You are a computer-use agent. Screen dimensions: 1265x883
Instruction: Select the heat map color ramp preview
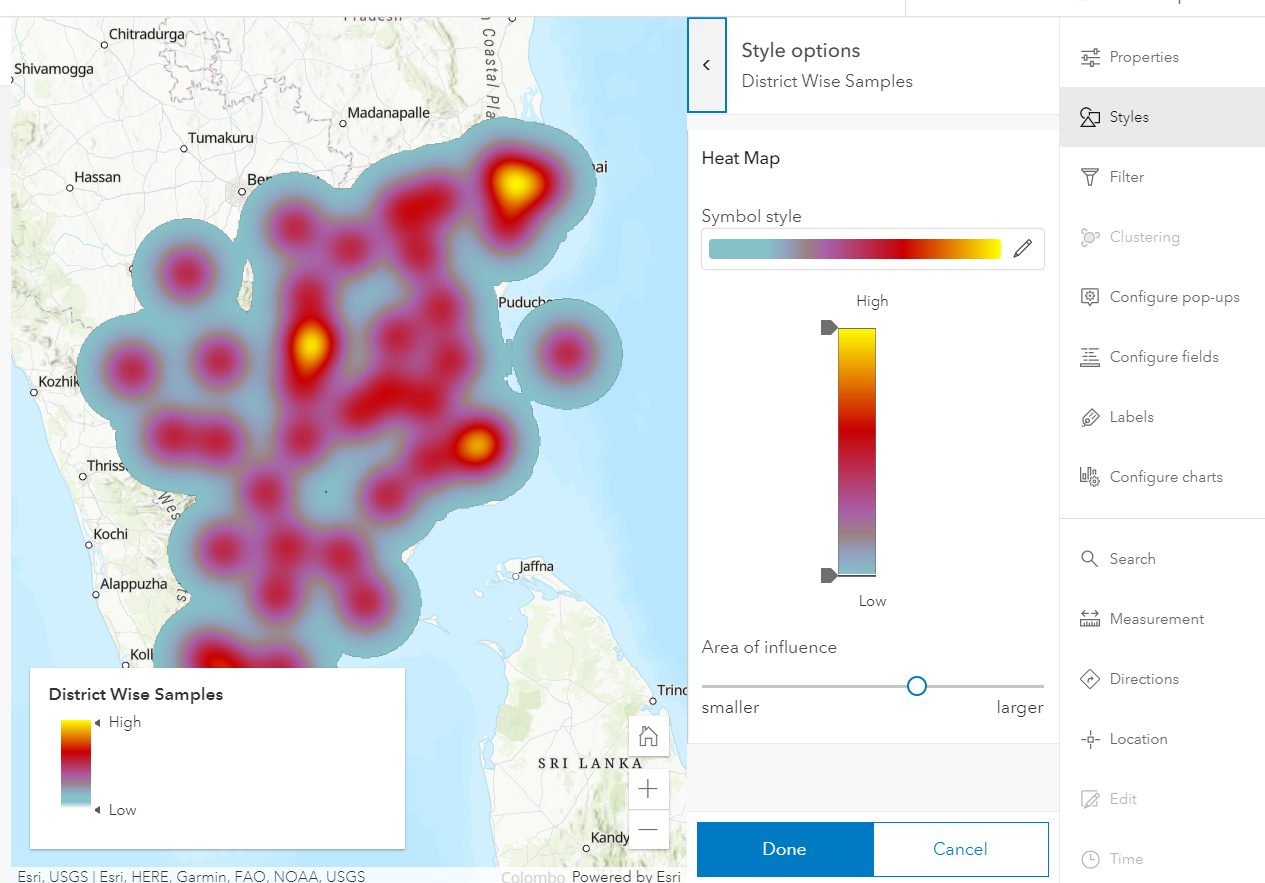855,248
